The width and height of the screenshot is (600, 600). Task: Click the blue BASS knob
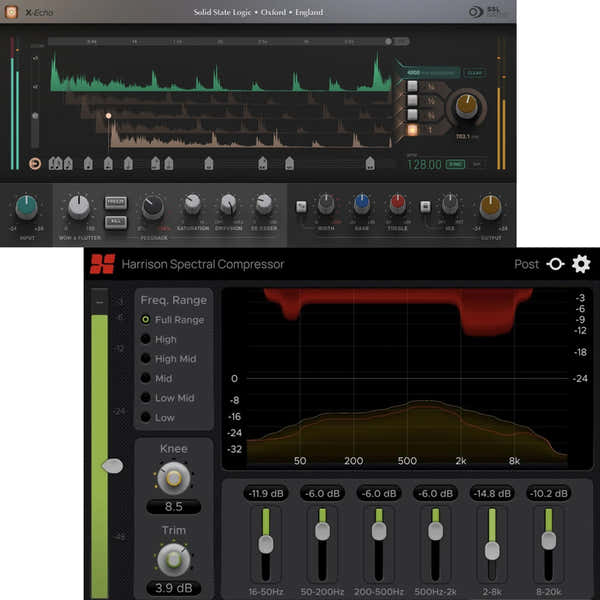coord(362,204)
